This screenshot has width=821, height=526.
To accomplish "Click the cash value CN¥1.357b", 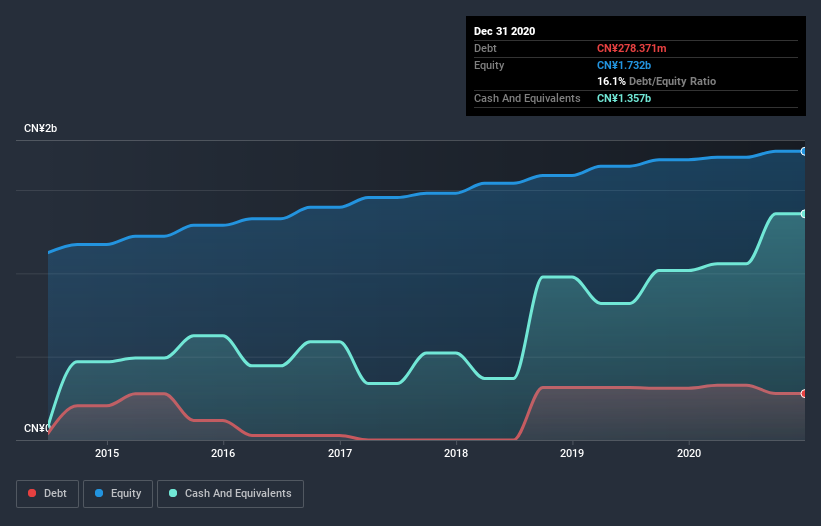I will tap(624, 98).
